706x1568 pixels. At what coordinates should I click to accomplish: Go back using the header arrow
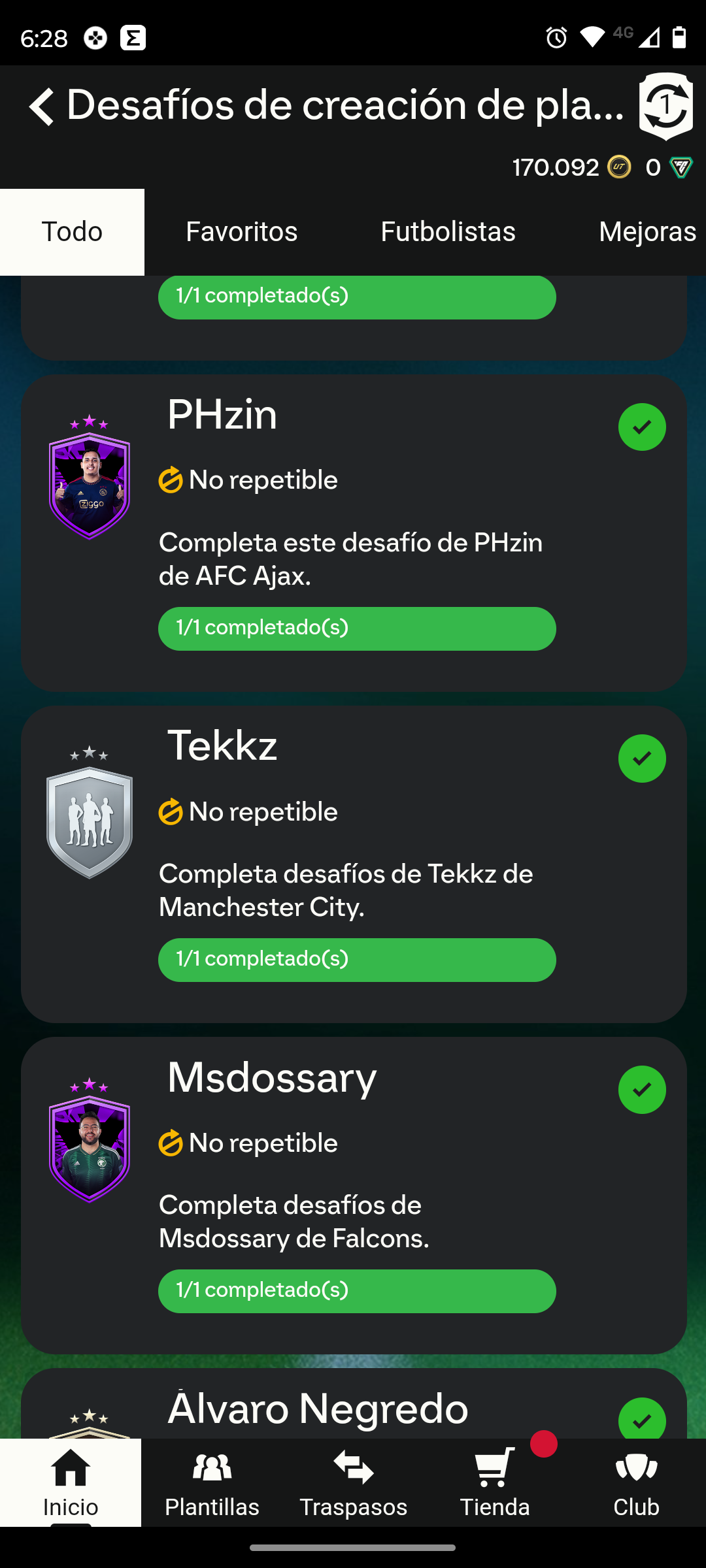pos(42,106)
